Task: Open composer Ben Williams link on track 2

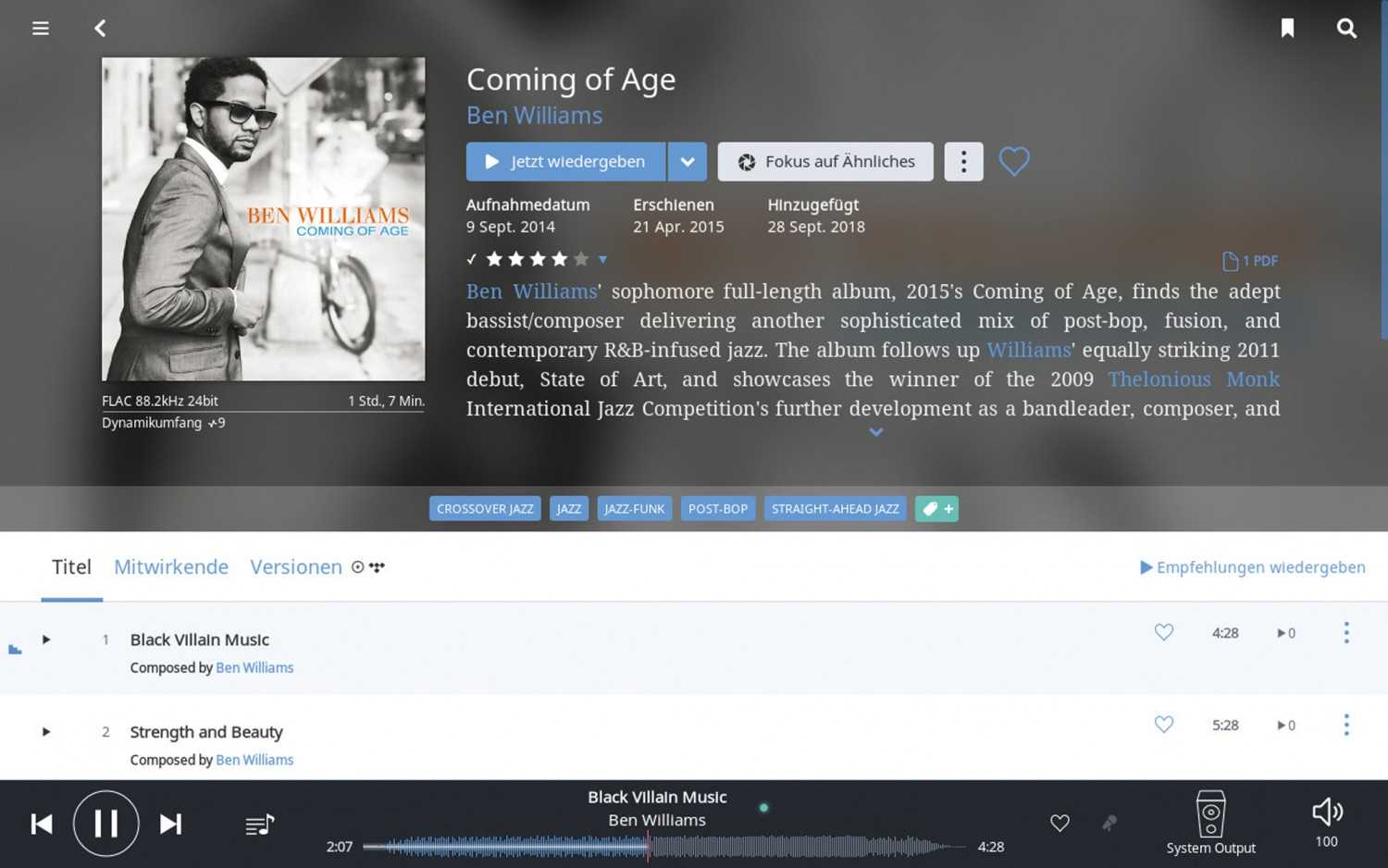Action: click(x=254, y=761)
